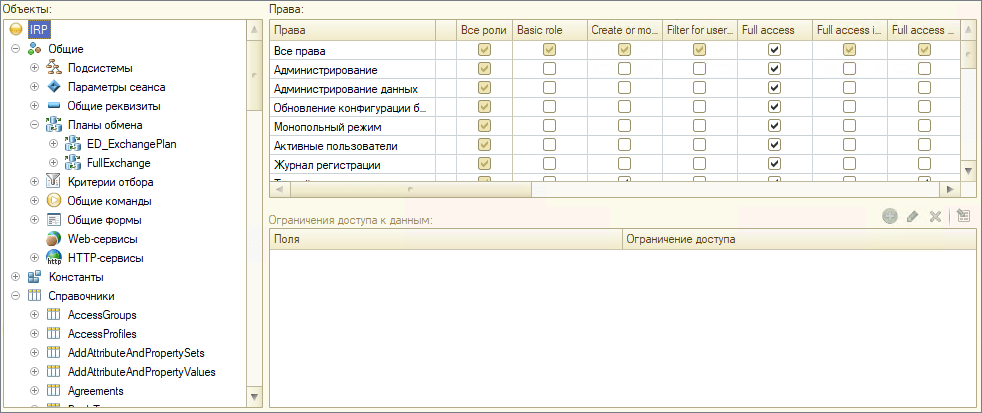
Task: Select the FullExchange exchange plan
Action: click(118, 163)
